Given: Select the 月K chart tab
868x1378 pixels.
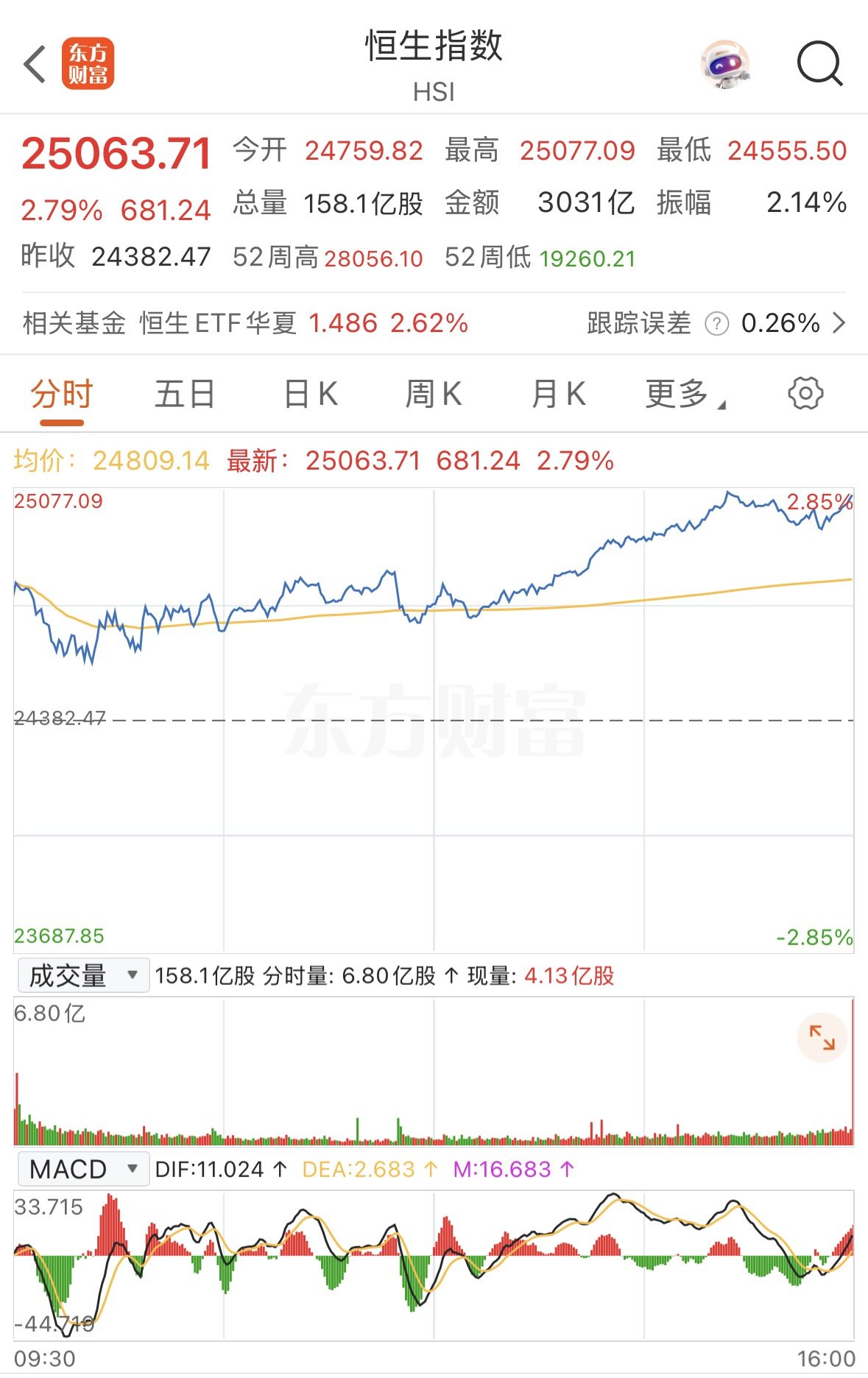Looking at the screenshot, I should click(x=558, y=395).
